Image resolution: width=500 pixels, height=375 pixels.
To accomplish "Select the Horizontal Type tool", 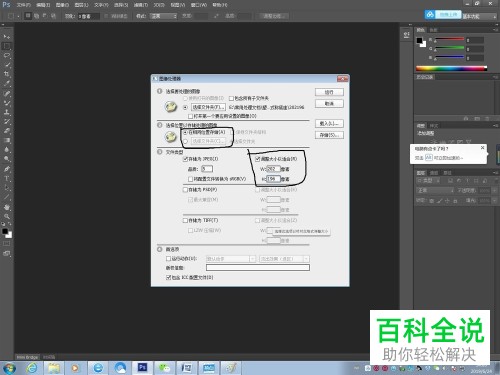I will (7, 178).
